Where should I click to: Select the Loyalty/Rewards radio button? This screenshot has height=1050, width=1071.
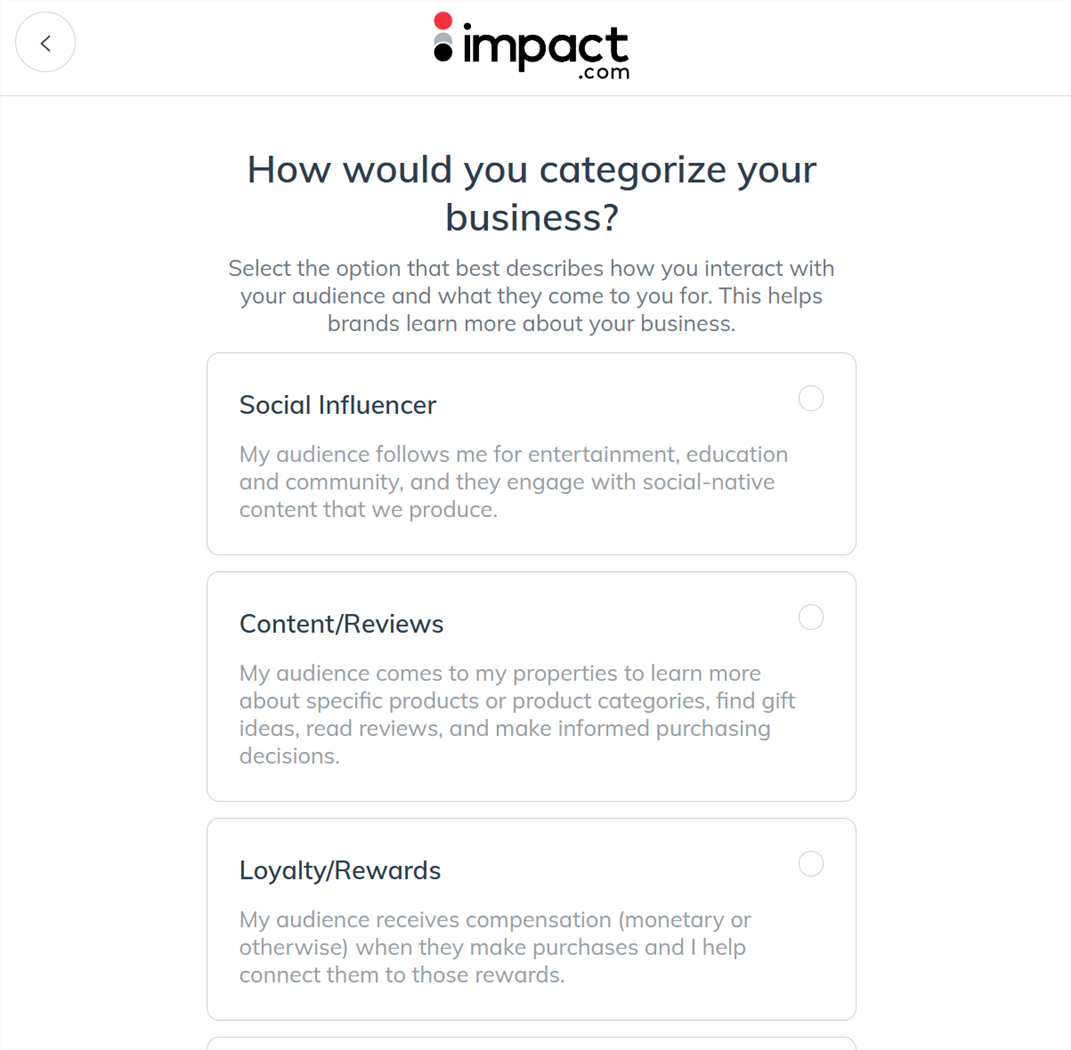(810, 863)
